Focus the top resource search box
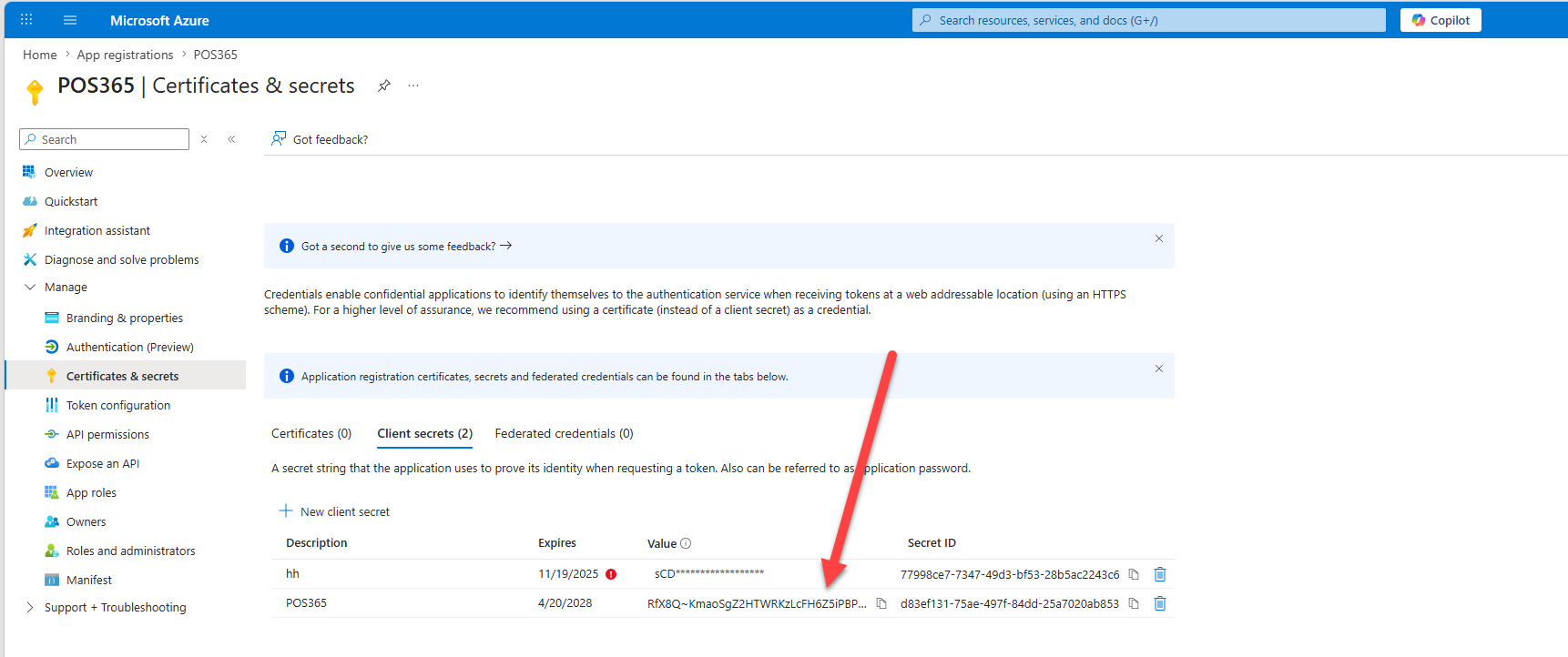1568x657 pixels. pyautogui.click(x=1149, y=20)
